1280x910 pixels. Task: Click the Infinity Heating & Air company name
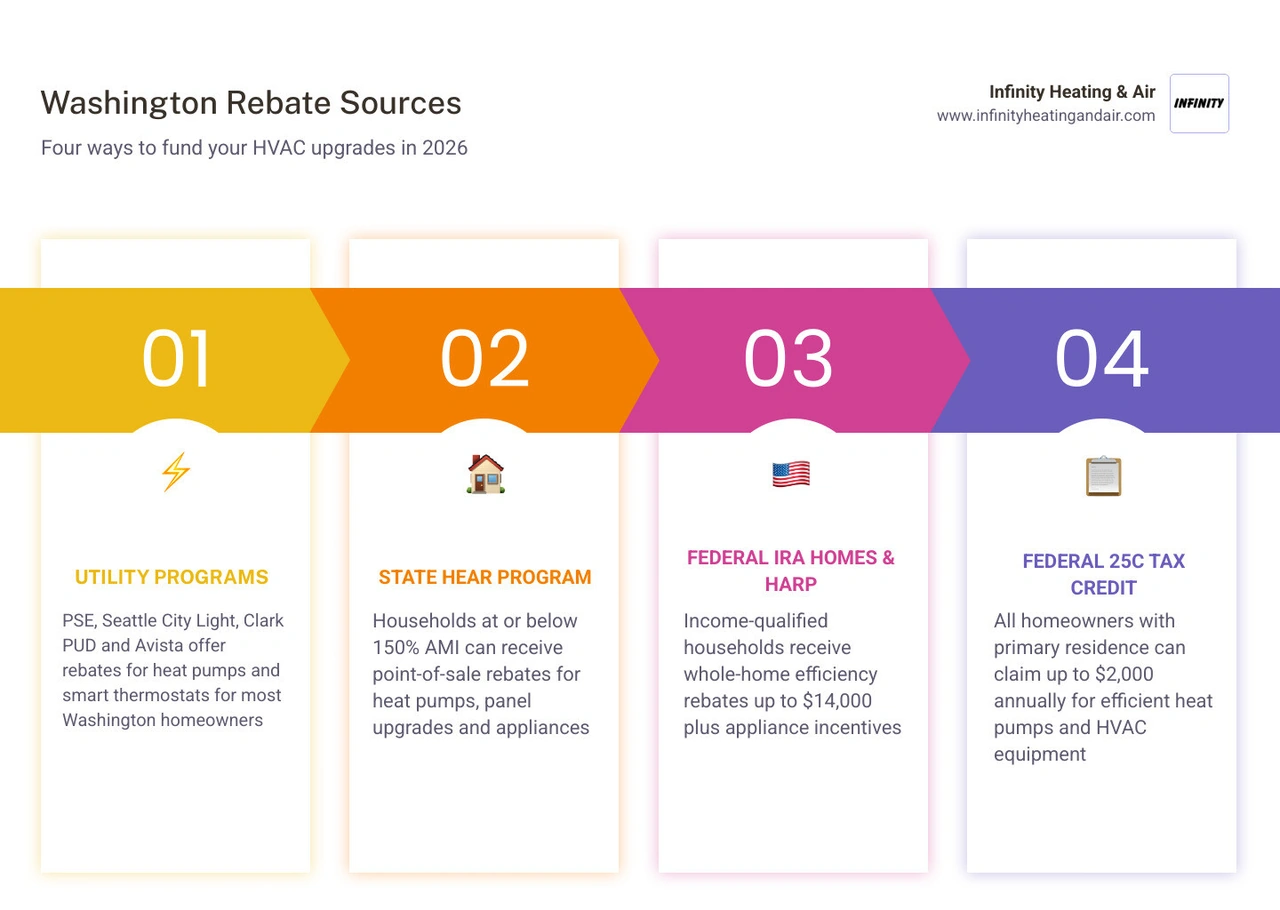pos(1072,92)
